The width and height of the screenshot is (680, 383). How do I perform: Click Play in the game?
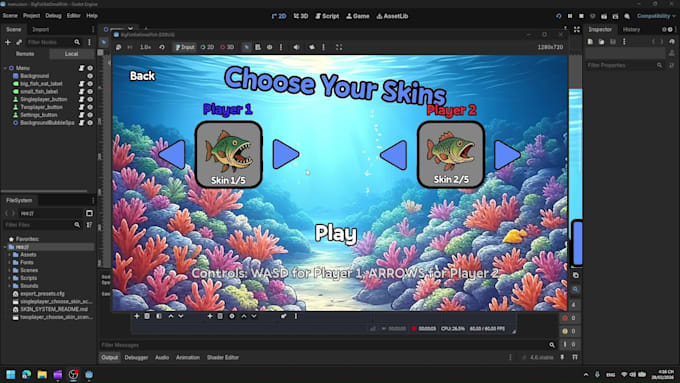coord(336,234)
